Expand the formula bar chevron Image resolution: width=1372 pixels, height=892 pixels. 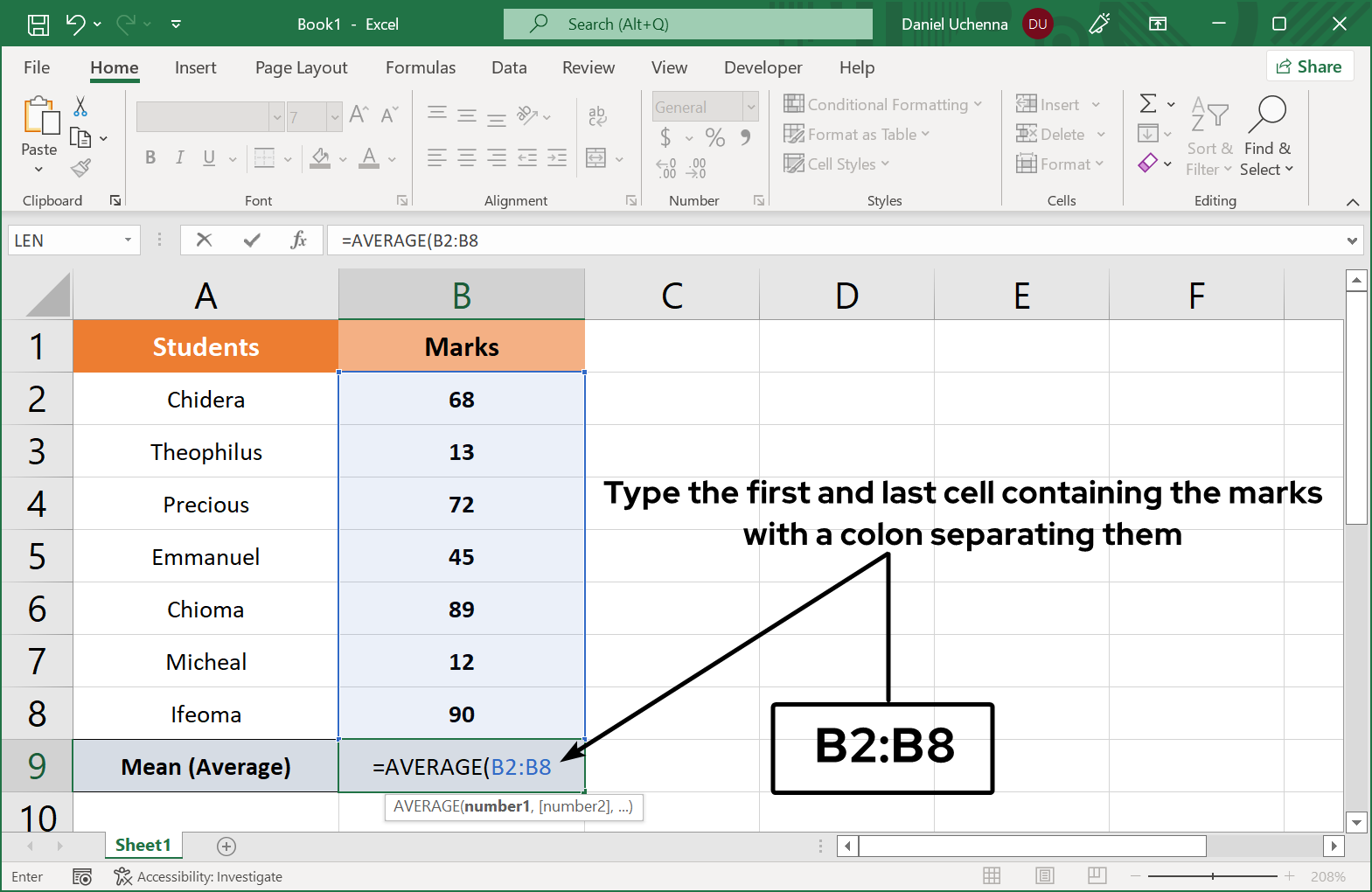pos(1352,240)
